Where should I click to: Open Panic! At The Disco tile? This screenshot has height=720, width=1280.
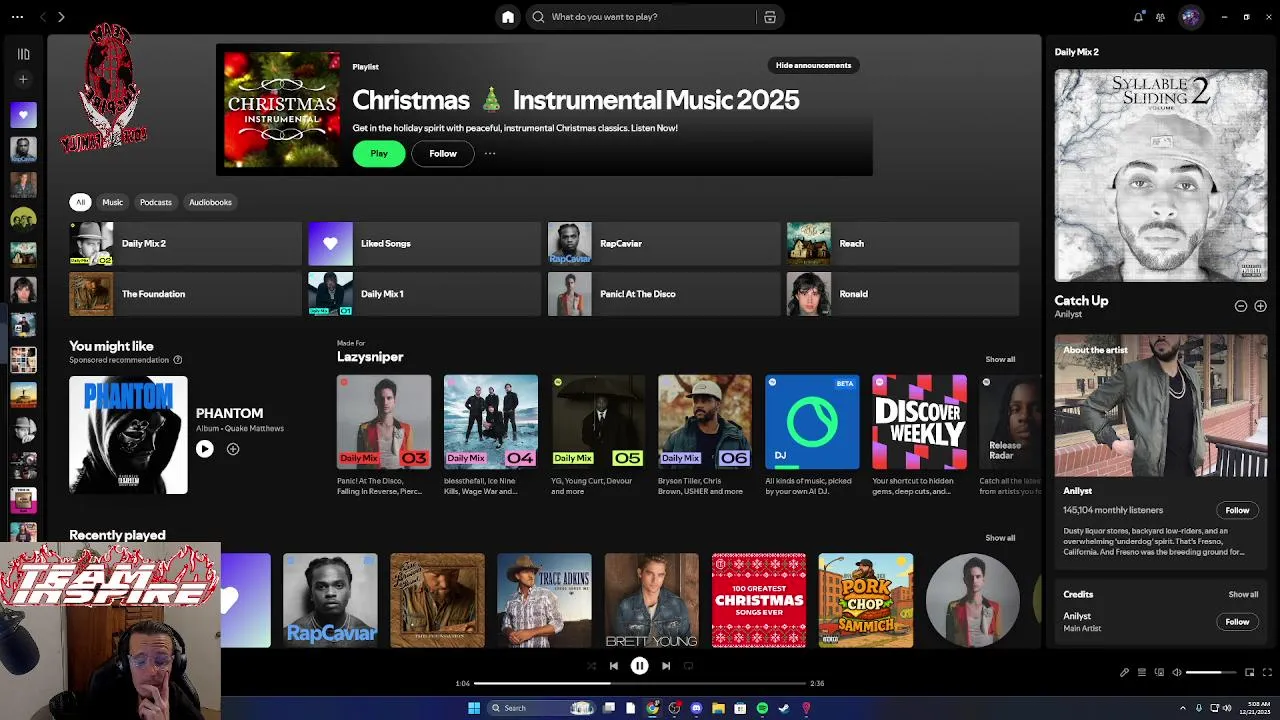point(664,294)
